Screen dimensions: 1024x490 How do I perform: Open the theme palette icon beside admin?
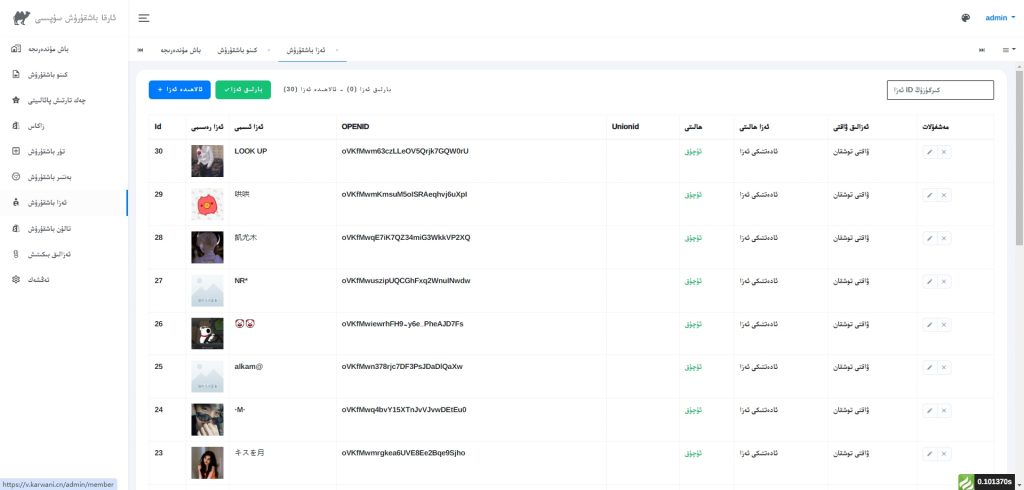(965, 18)
